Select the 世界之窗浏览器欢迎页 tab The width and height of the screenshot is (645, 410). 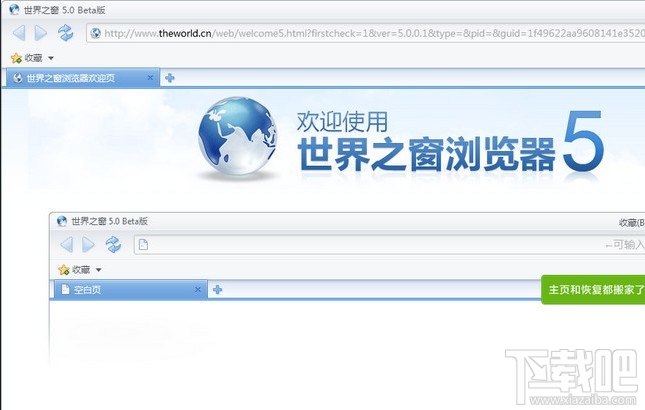coord(82,78)
